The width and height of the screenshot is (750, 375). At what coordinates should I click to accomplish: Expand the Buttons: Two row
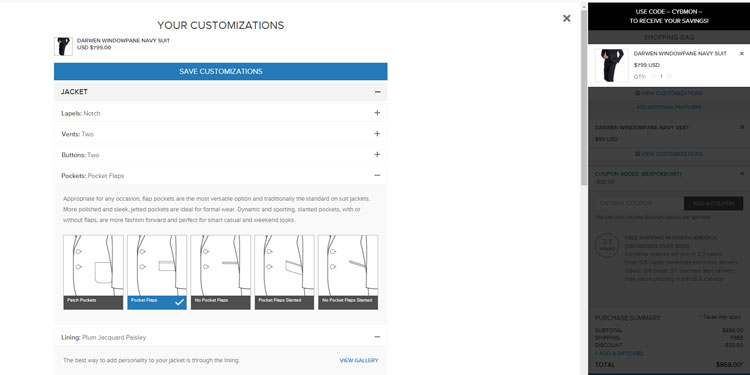point(221,155)
